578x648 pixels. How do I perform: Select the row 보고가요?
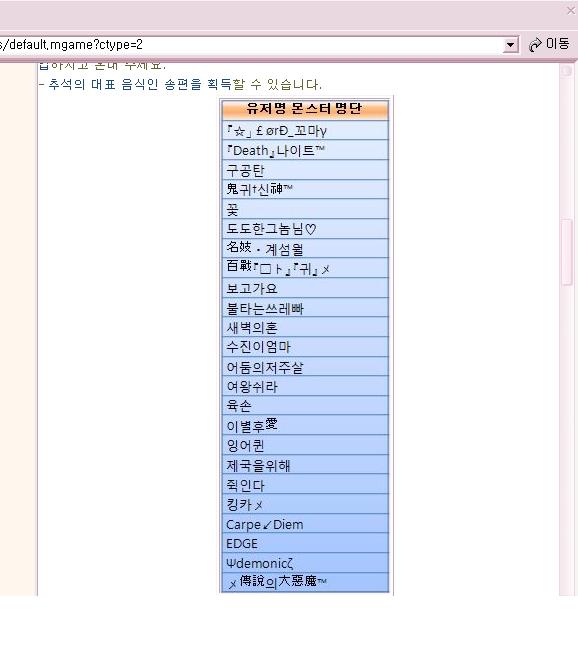(x=305, y=288)
